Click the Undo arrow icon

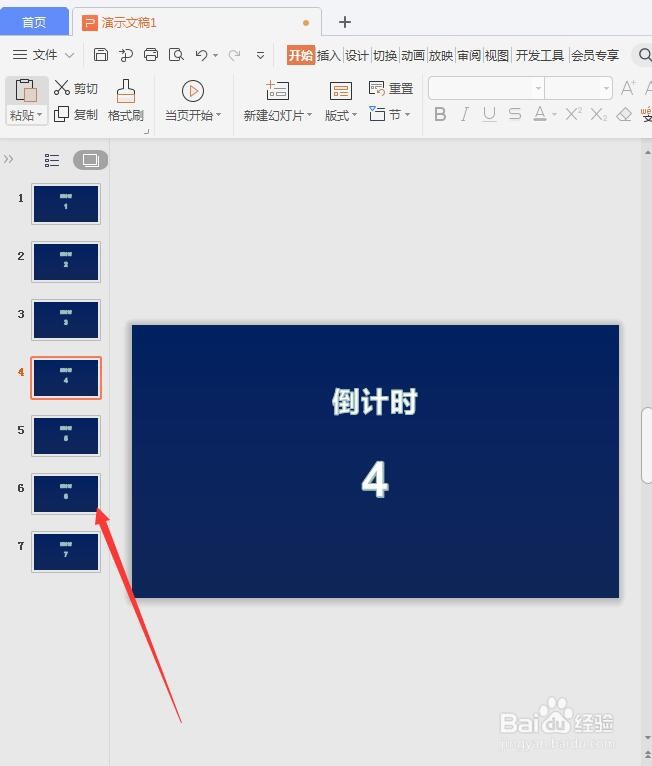pyautogui.click(x=201, y=54)
